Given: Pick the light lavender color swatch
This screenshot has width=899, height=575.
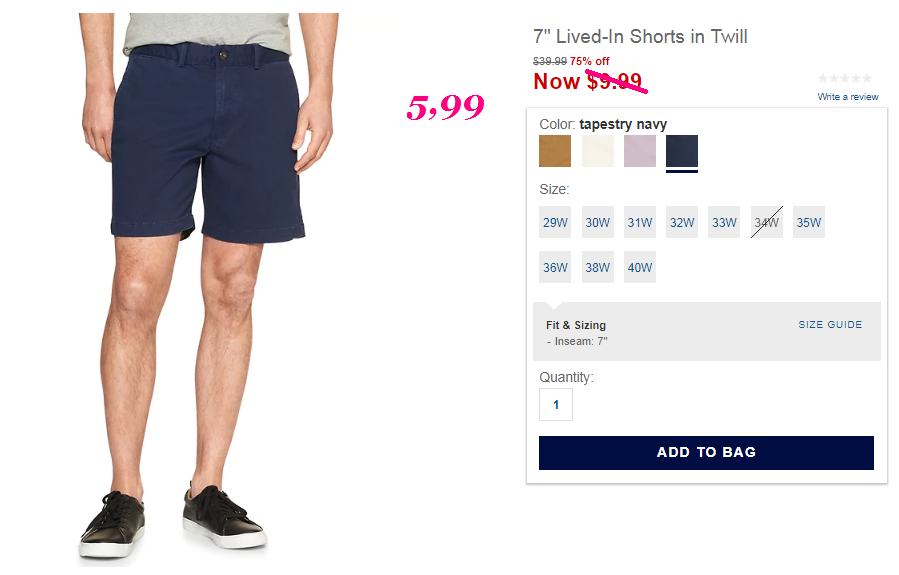Looking at the screenshot, I should click(x=640, y=151).
